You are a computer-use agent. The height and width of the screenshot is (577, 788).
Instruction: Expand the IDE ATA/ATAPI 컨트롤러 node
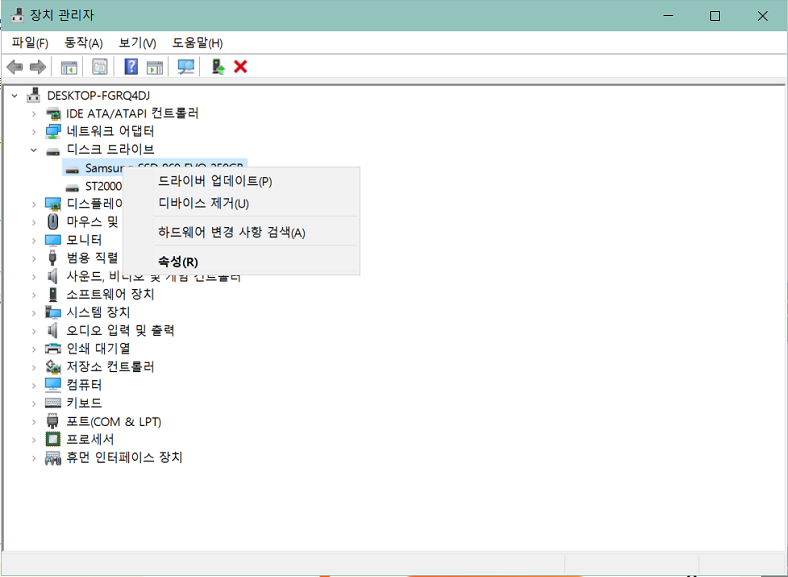[34, 114]
